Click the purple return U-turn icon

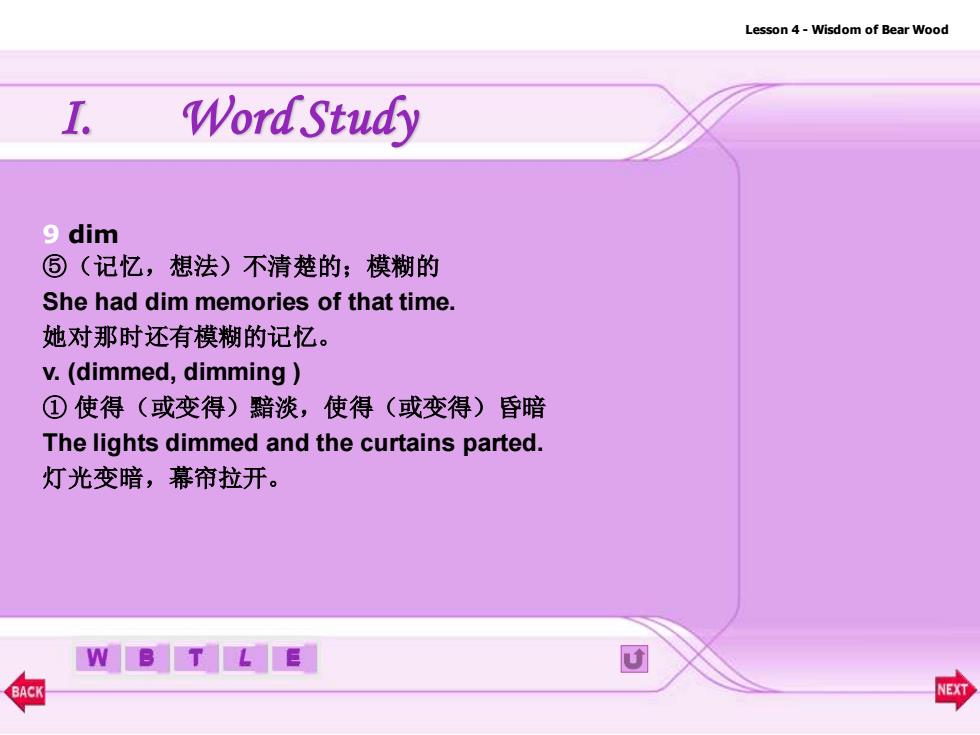tap(634, 659)
